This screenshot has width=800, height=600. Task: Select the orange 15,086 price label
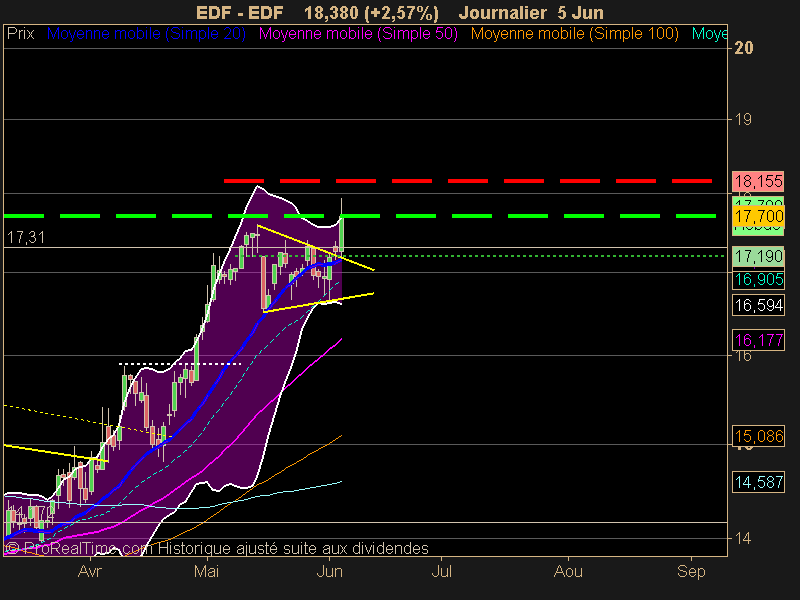coord(759,436)
